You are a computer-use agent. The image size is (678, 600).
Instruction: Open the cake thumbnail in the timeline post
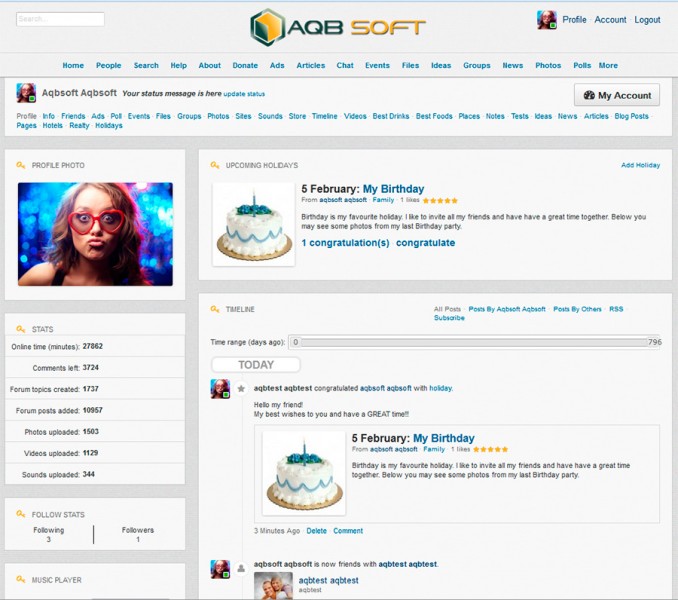coord(304,473)
